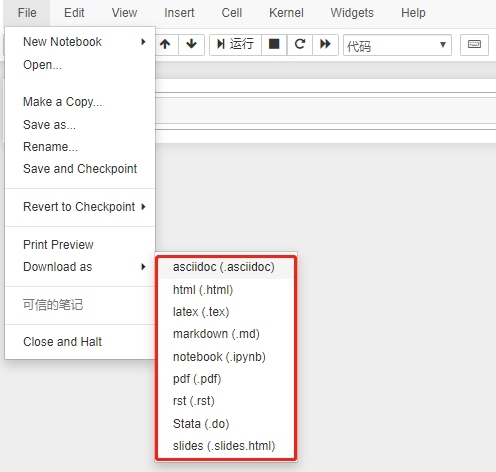Interrupt the kernel with the stop square icon
Image resolution: width=496 pixels, height=472 pixels.
tap(274, 44)
